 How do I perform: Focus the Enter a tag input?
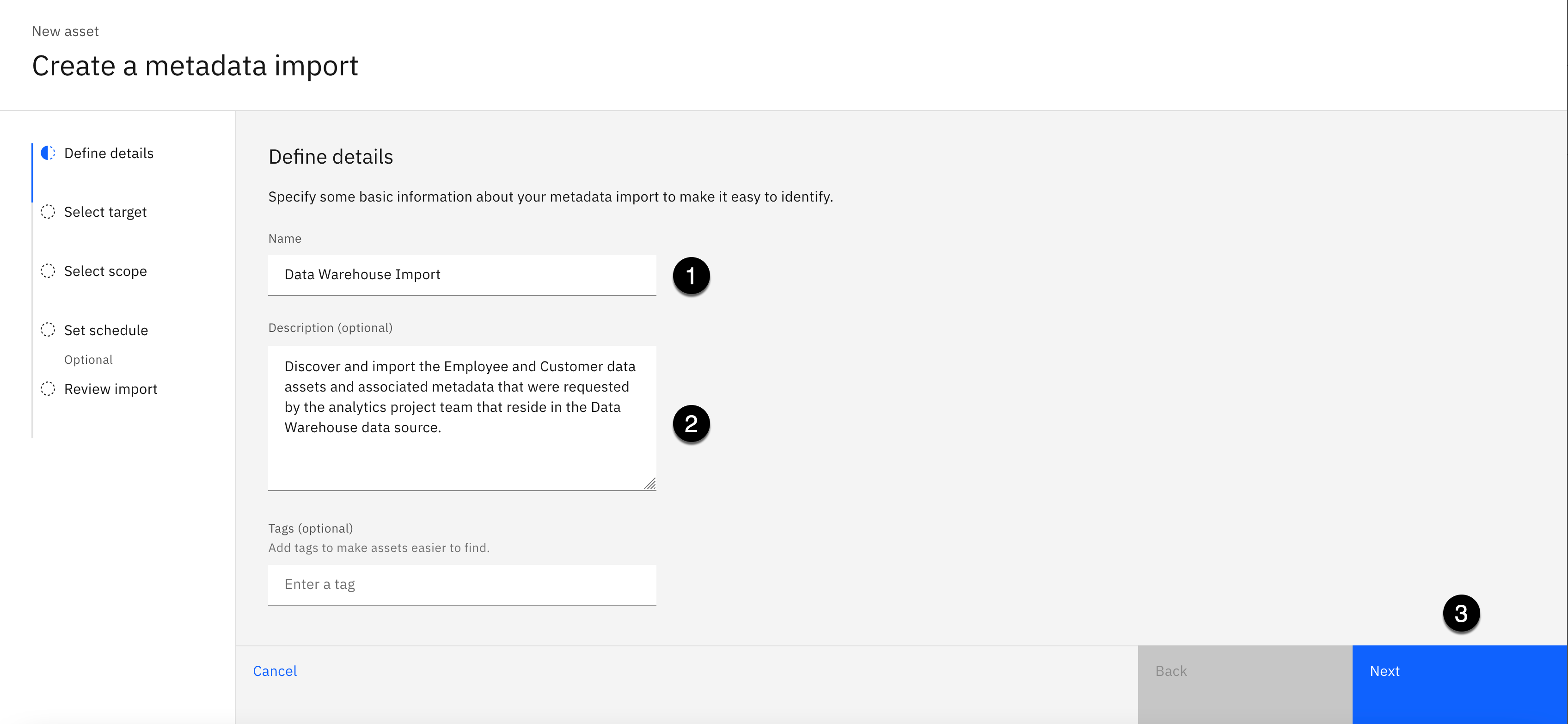point(461,584)
